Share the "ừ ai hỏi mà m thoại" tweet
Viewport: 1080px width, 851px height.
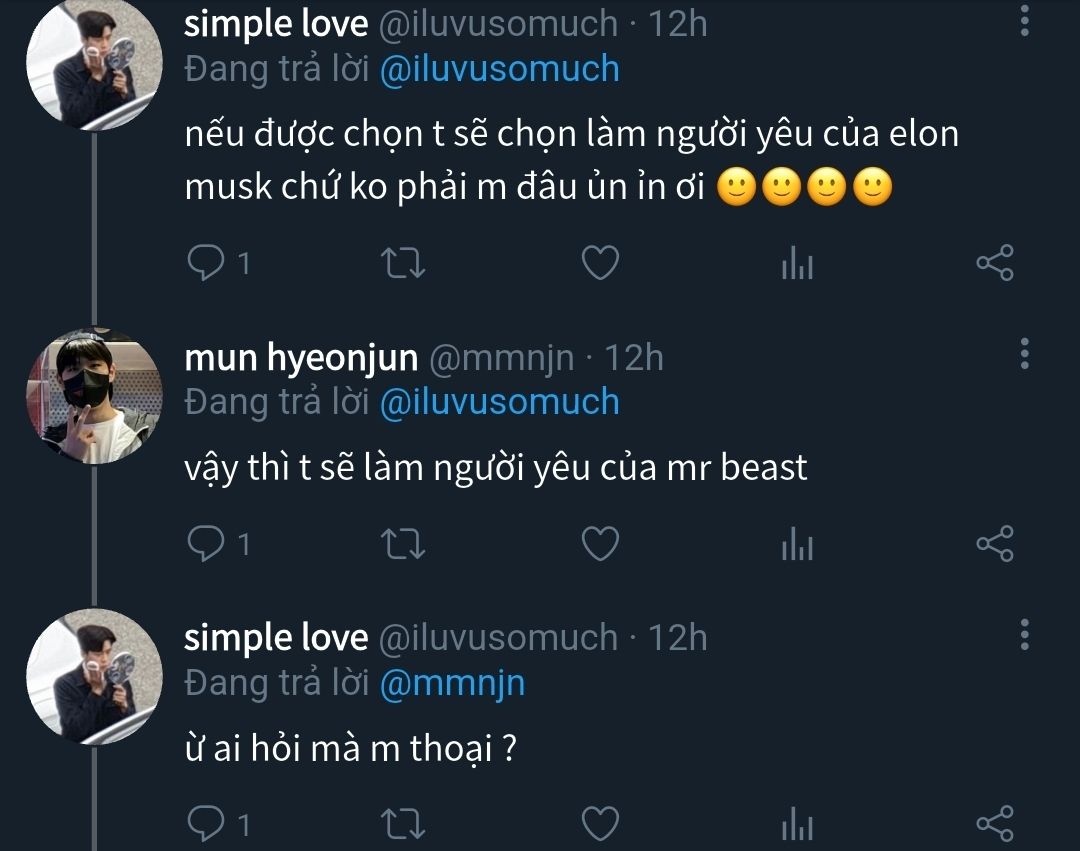click(994, 824)
